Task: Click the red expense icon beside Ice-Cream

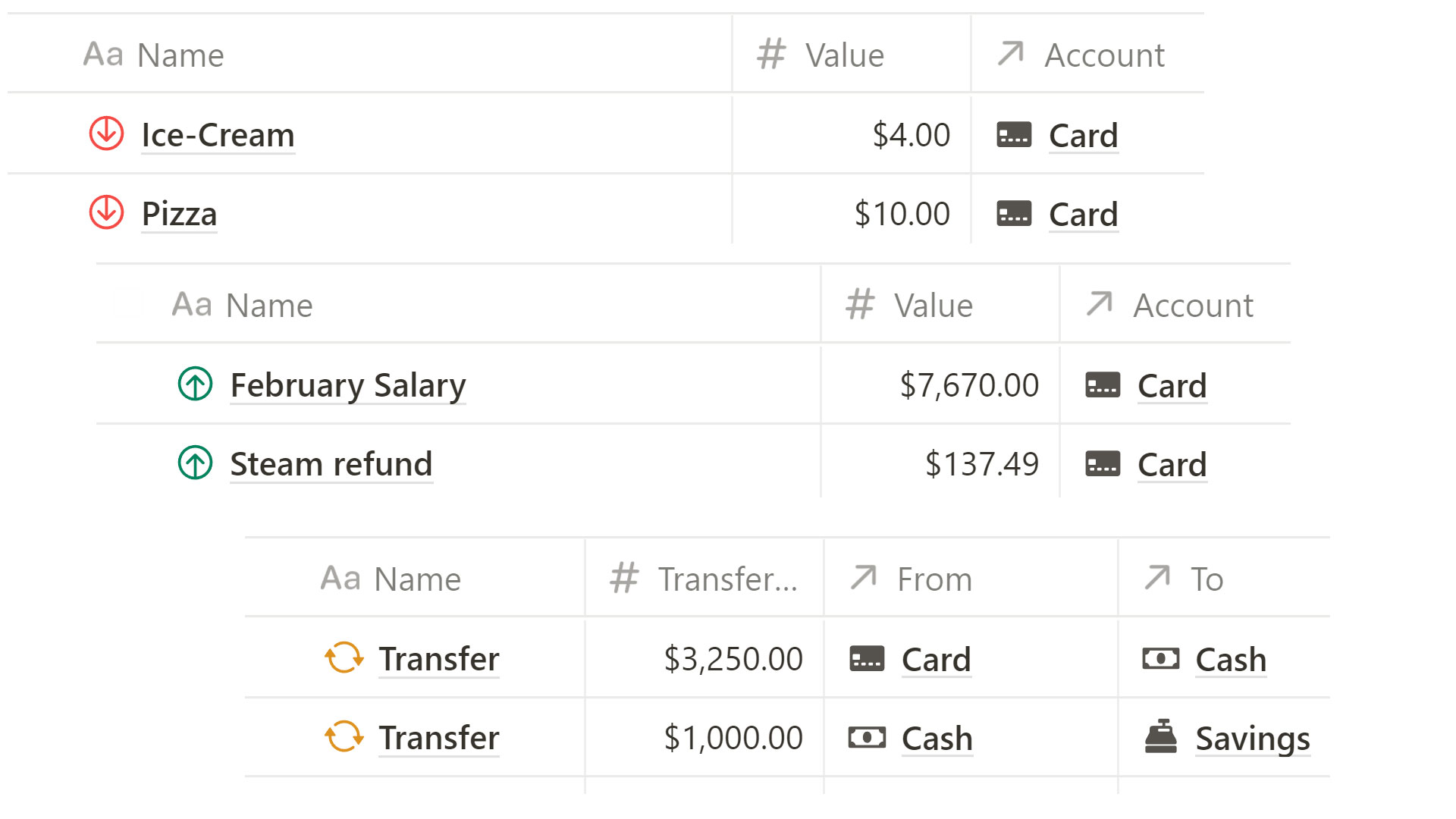Action: [106, 134]
